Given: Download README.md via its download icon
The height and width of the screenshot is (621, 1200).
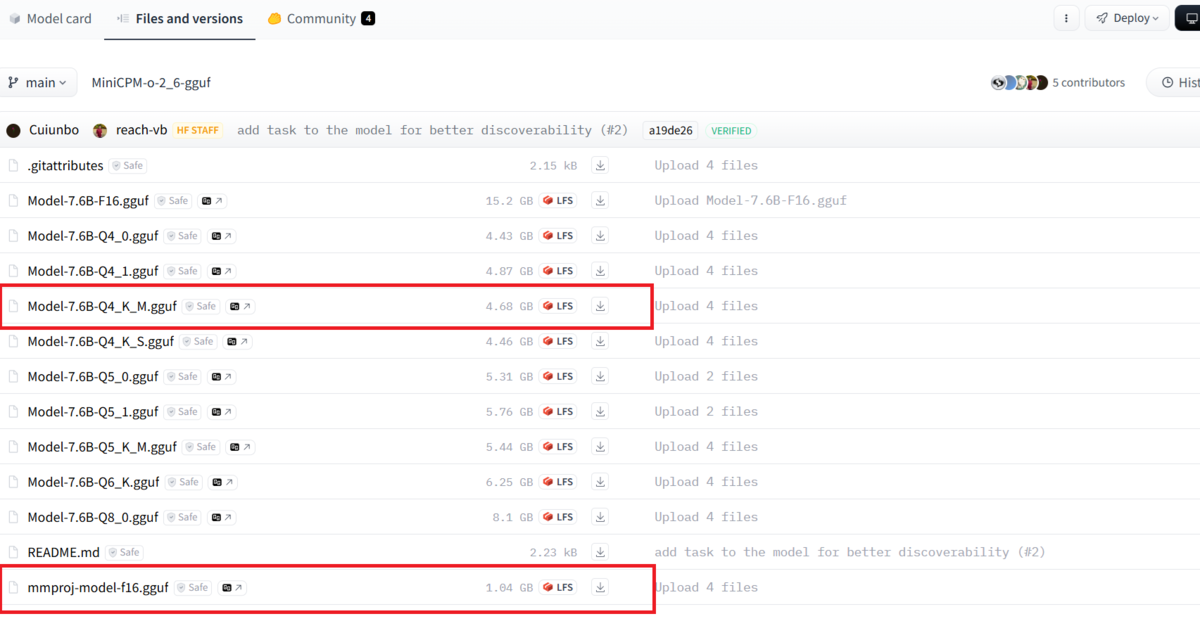Looking at the screenshot, I should pos(600,552).
